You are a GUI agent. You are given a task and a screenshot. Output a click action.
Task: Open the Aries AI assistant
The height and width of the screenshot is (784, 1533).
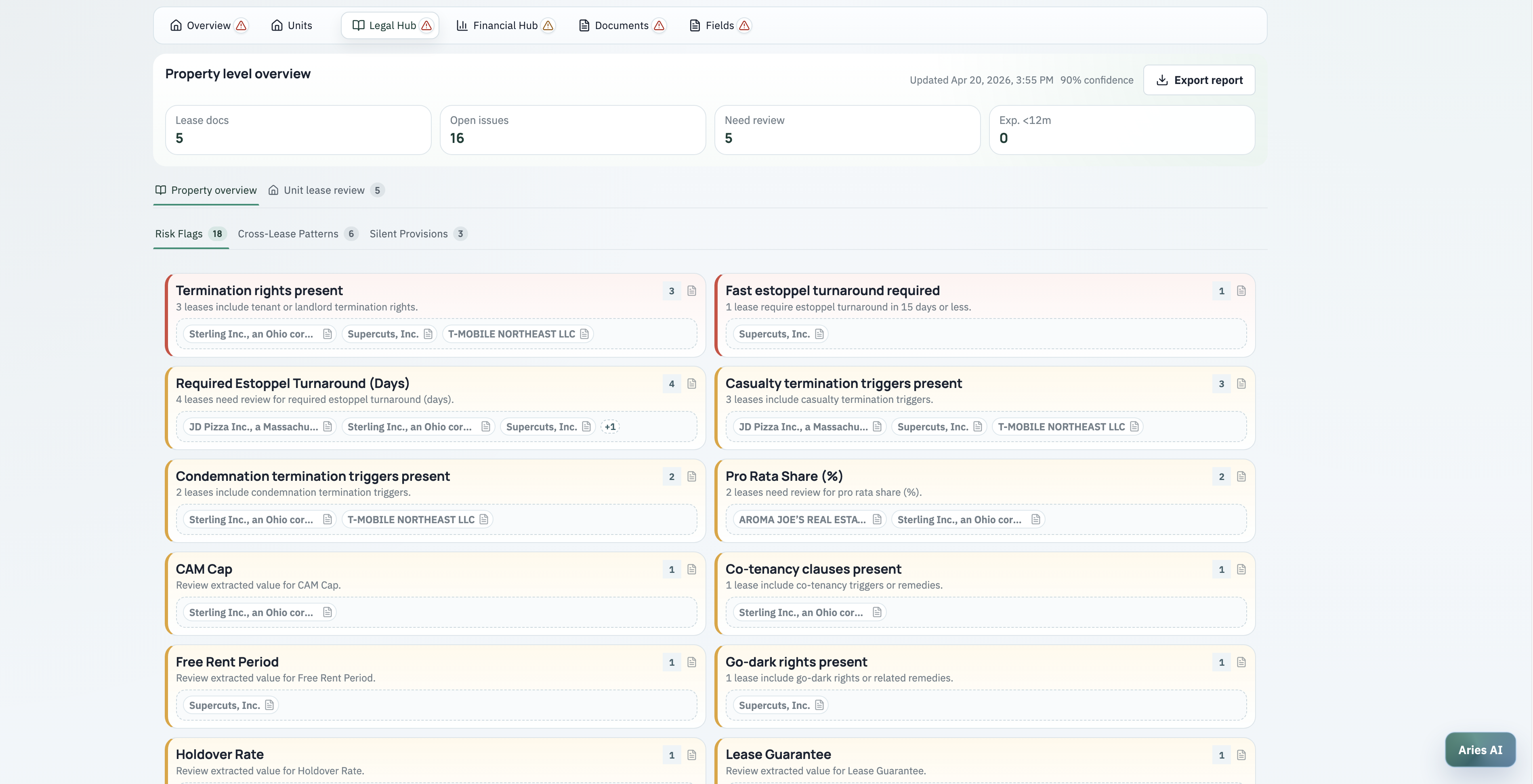click(1480, 750)
